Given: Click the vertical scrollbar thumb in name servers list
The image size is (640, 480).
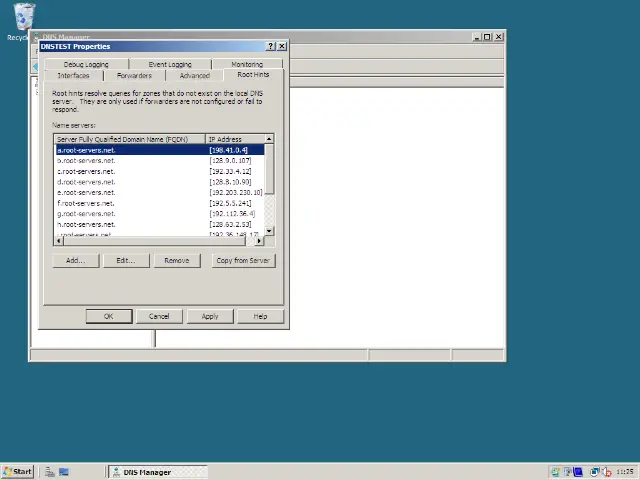Looking at the screenshot, I should click(x=269, y=168).
